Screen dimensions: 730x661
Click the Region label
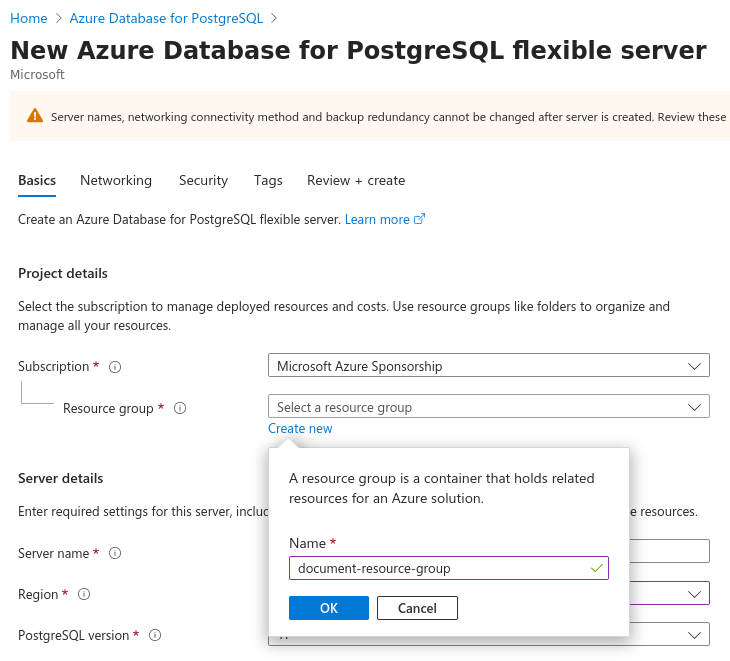pos(38,594)
